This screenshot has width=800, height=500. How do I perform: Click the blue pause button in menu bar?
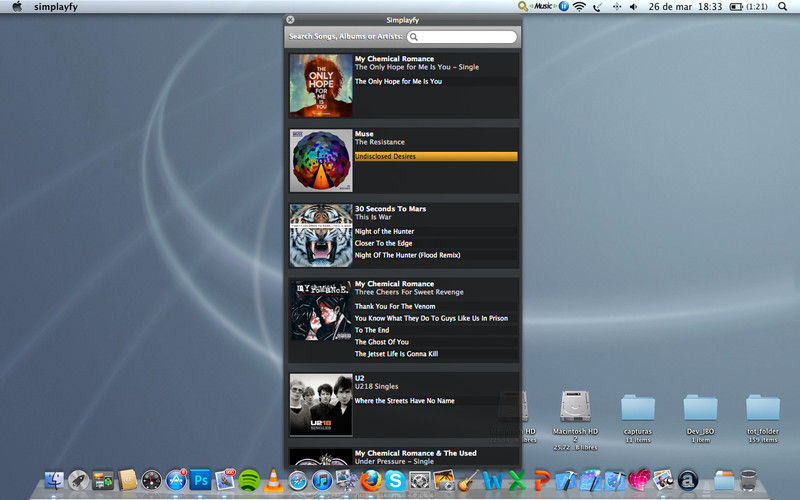564,6
